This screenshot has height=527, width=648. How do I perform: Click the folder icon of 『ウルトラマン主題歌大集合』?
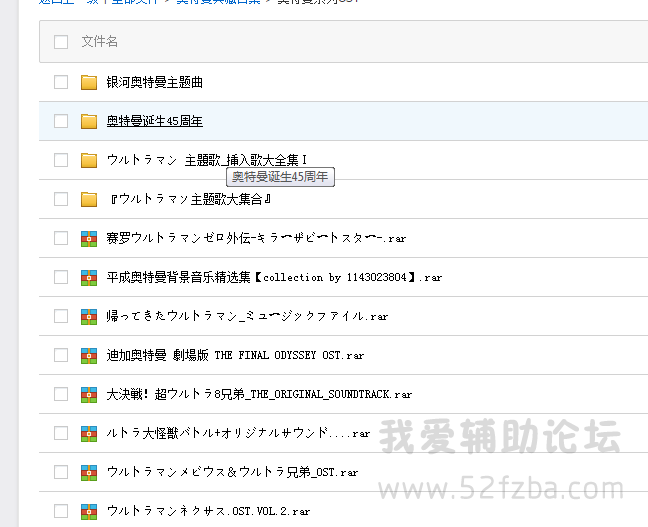(x=89, y=199)
